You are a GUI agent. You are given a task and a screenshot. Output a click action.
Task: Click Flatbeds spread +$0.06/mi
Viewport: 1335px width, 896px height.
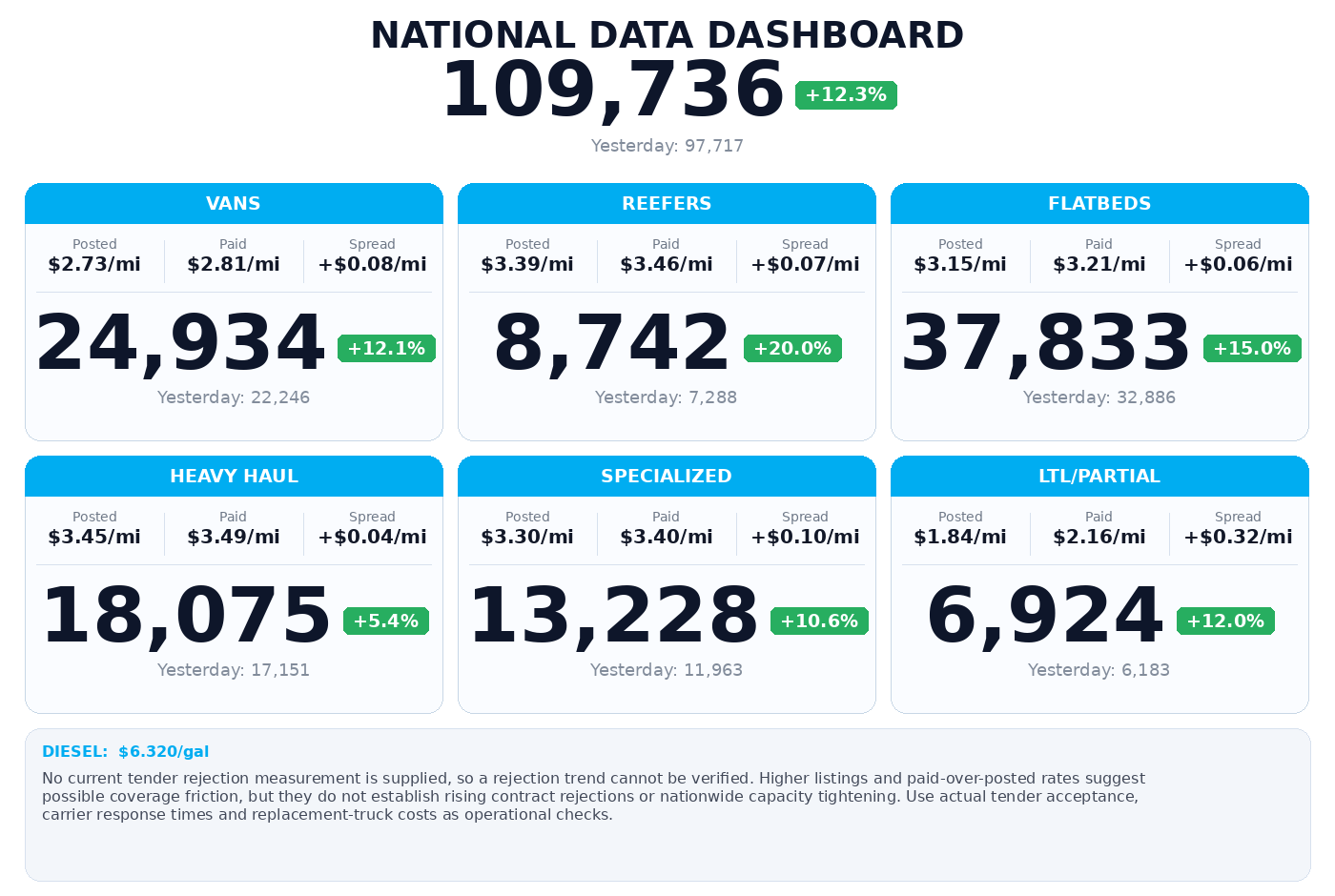click(x=1238, y=264)
